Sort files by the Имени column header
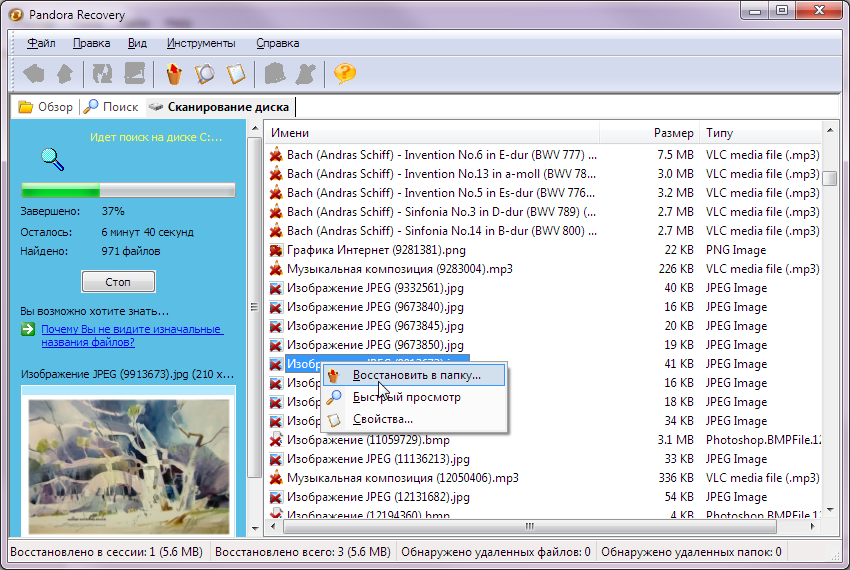Viewport: 850px width, 570px height. pyautogui.click(x=290, y=133)
